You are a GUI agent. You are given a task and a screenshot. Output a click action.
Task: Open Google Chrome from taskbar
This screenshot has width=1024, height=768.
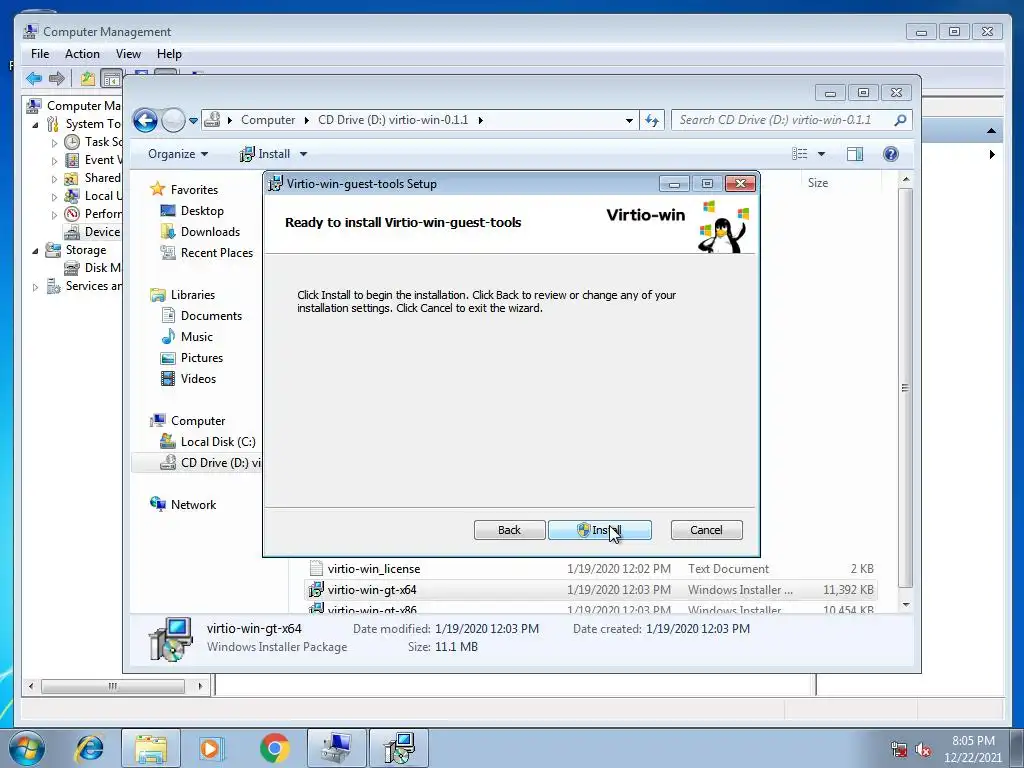tap(274, 748)
